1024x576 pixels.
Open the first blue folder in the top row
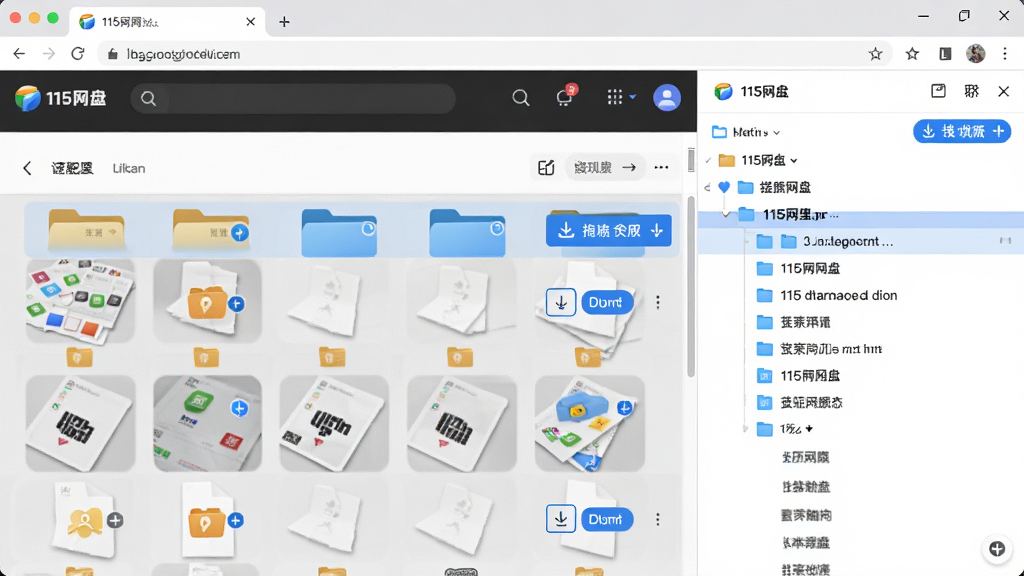pyautogui.click(x=339, y=232)
